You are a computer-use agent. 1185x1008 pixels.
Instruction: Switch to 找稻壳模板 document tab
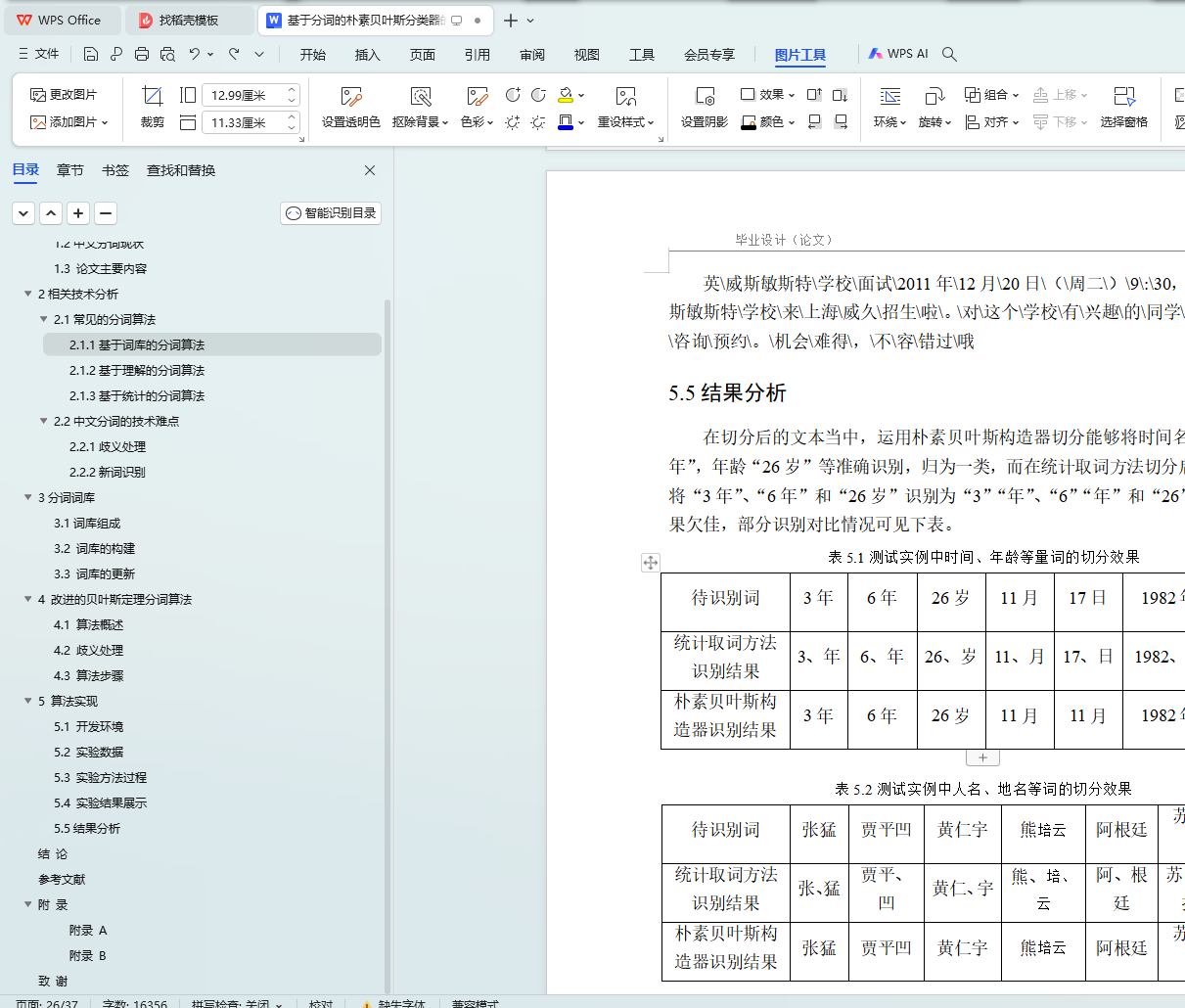point(190,20)
